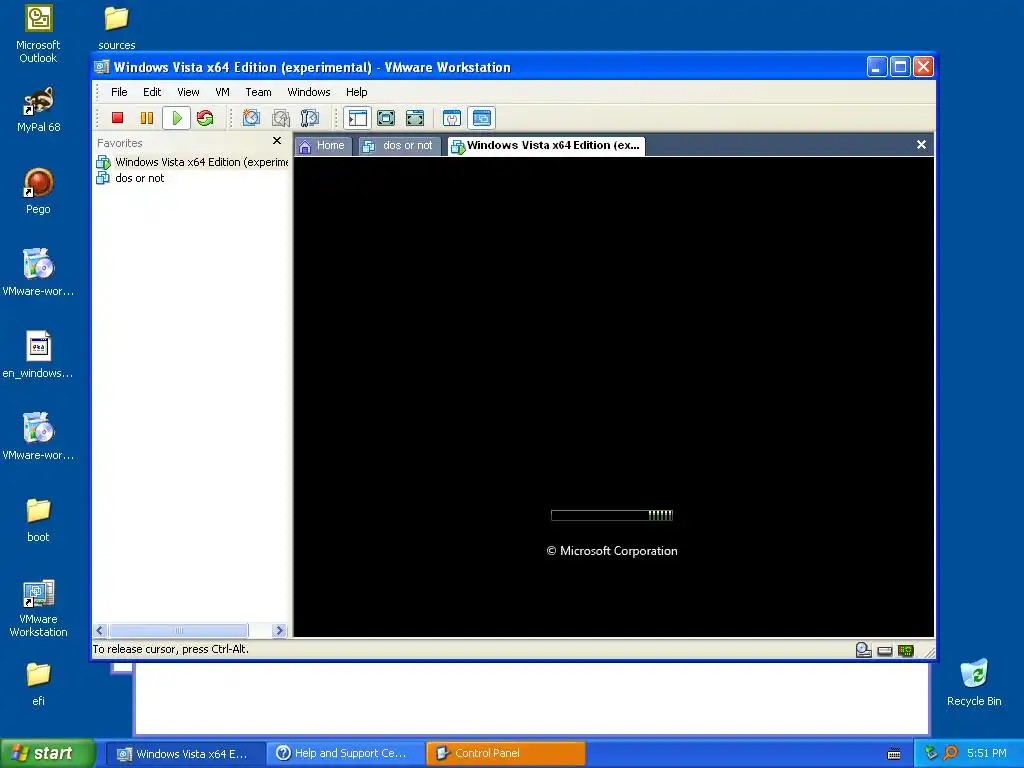Select the sources folder on desktop
The height and width of the screenshot is (768, 1024).
(x=116, y=28)
